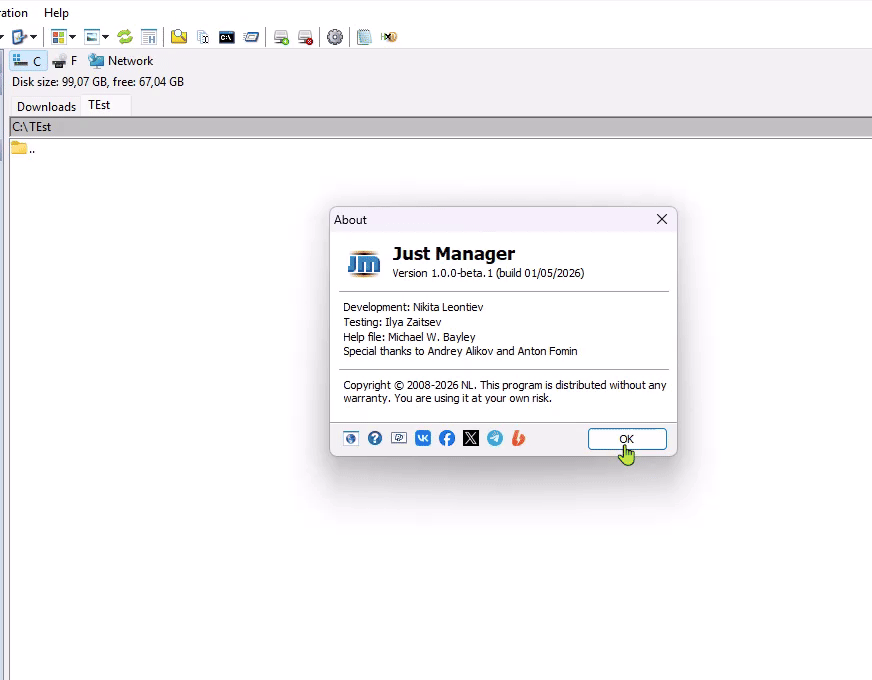Screen dimensions: 872x680
Task: Expand the panels layout dropdown arrow
Action: 72,37
